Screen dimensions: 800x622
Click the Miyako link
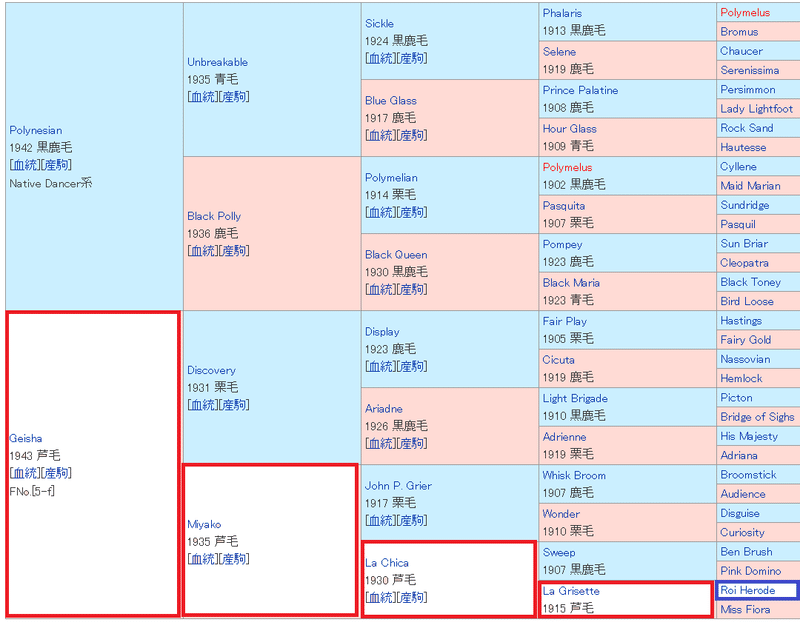204,525
